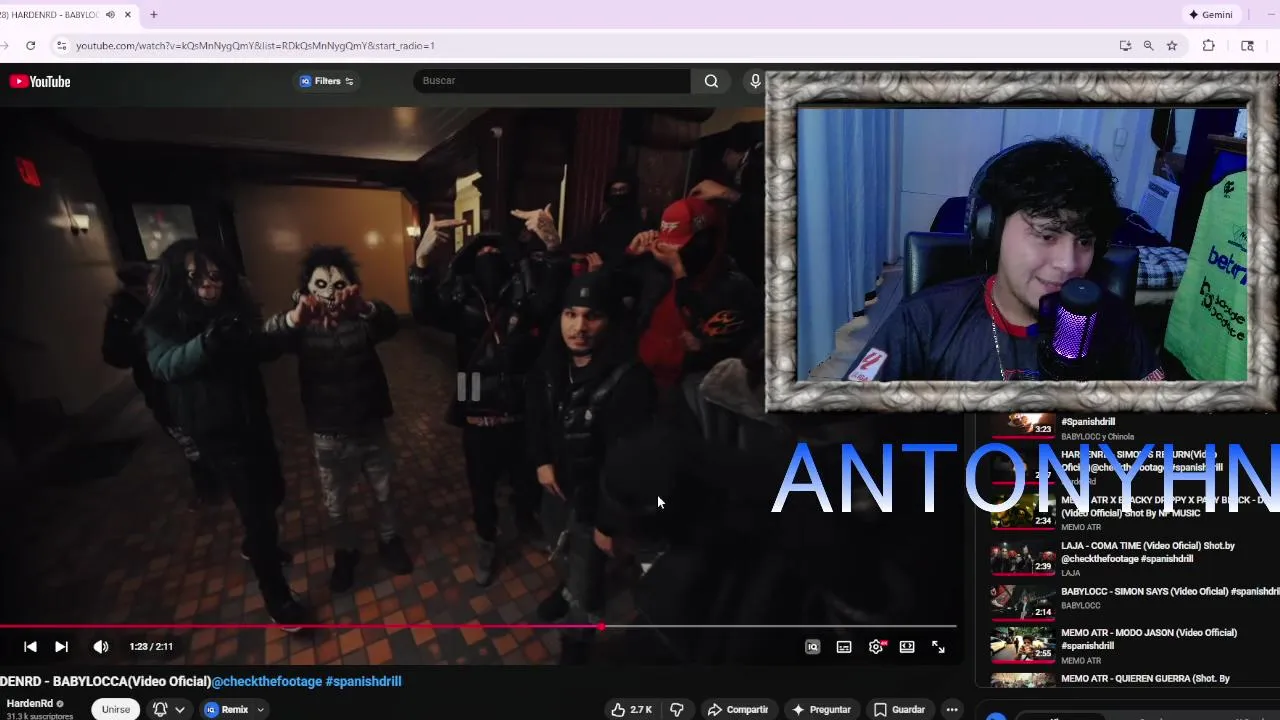The width and height of the screenshot is (1280, 720).
Task: Open more actions three-dot menu
Action: (952, 710)
